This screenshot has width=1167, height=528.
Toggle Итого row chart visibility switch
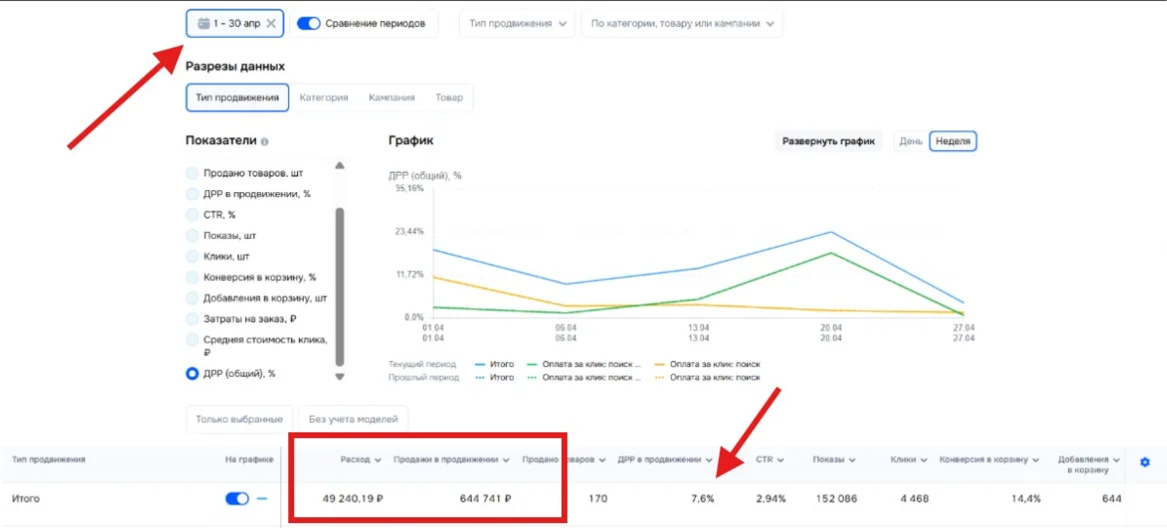coord(237,499)
